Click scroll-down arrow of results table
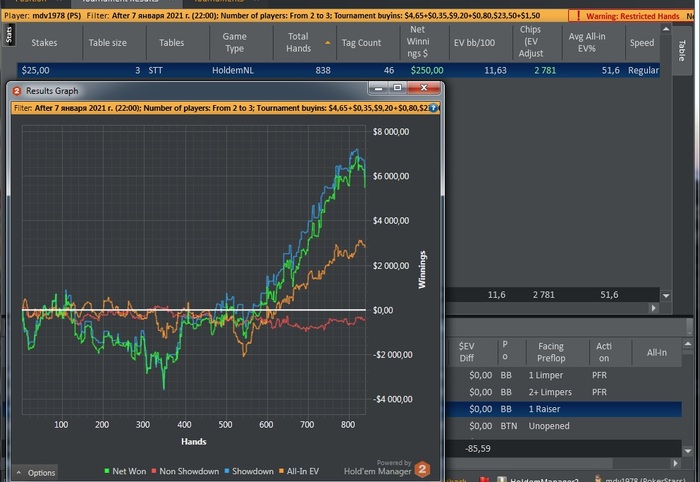The height and width of the screenshot is (482, 700). (666, 295)
